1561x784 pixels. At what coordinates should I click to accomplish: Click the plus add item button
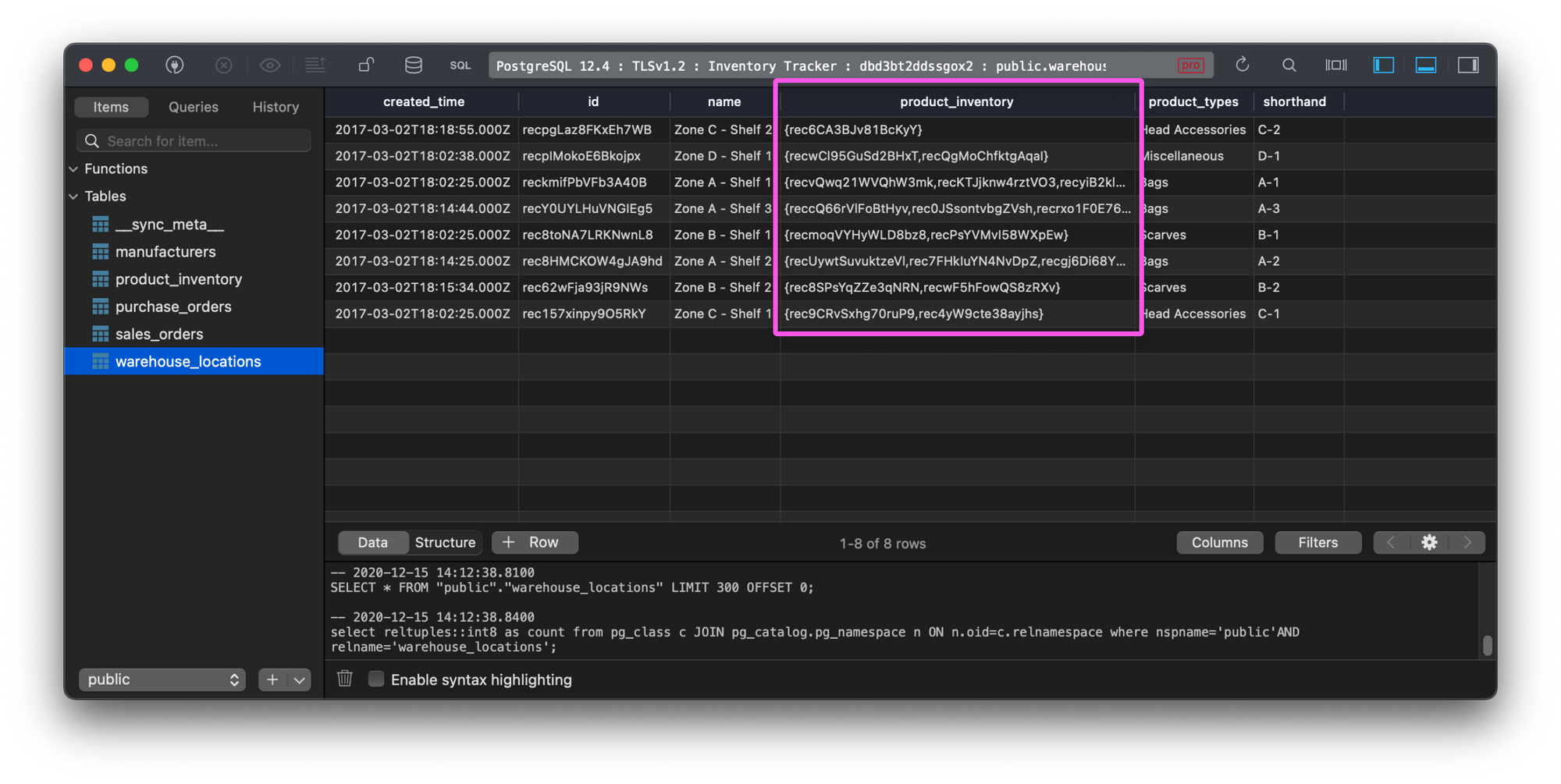point(272,679)
